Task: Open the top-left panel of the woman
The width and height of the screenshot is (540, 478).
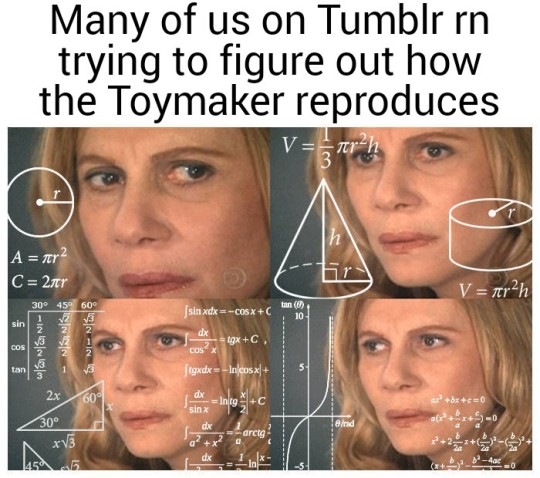Action: pyautogui.click(x=139, y=212)
